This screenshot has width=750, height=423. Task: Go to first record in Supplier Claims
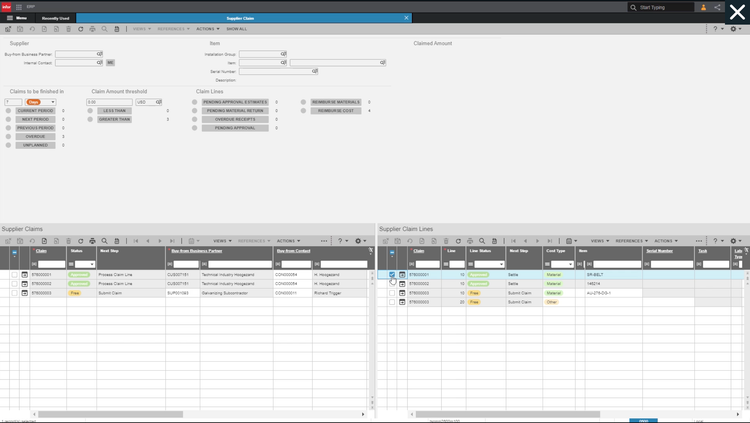(136, 241)
